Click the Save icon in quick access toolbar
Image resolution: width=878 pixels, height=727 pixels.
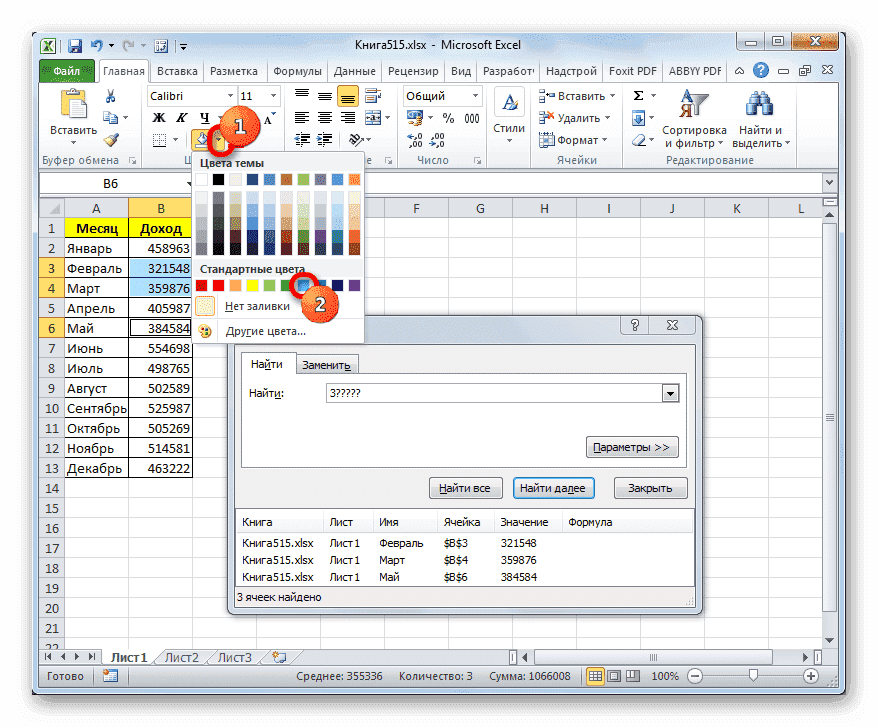(x=74, y=45)
